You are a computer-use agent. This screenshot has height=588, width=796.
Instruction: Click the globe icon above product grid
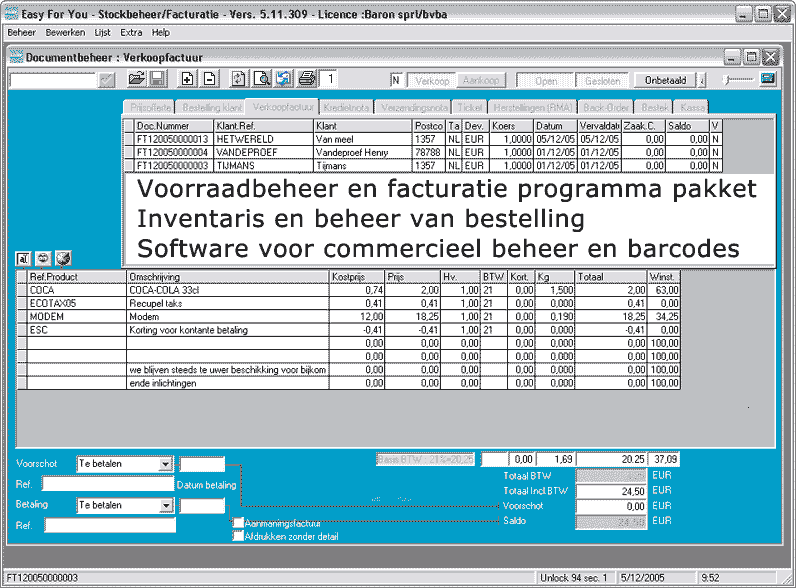[63, 259]
